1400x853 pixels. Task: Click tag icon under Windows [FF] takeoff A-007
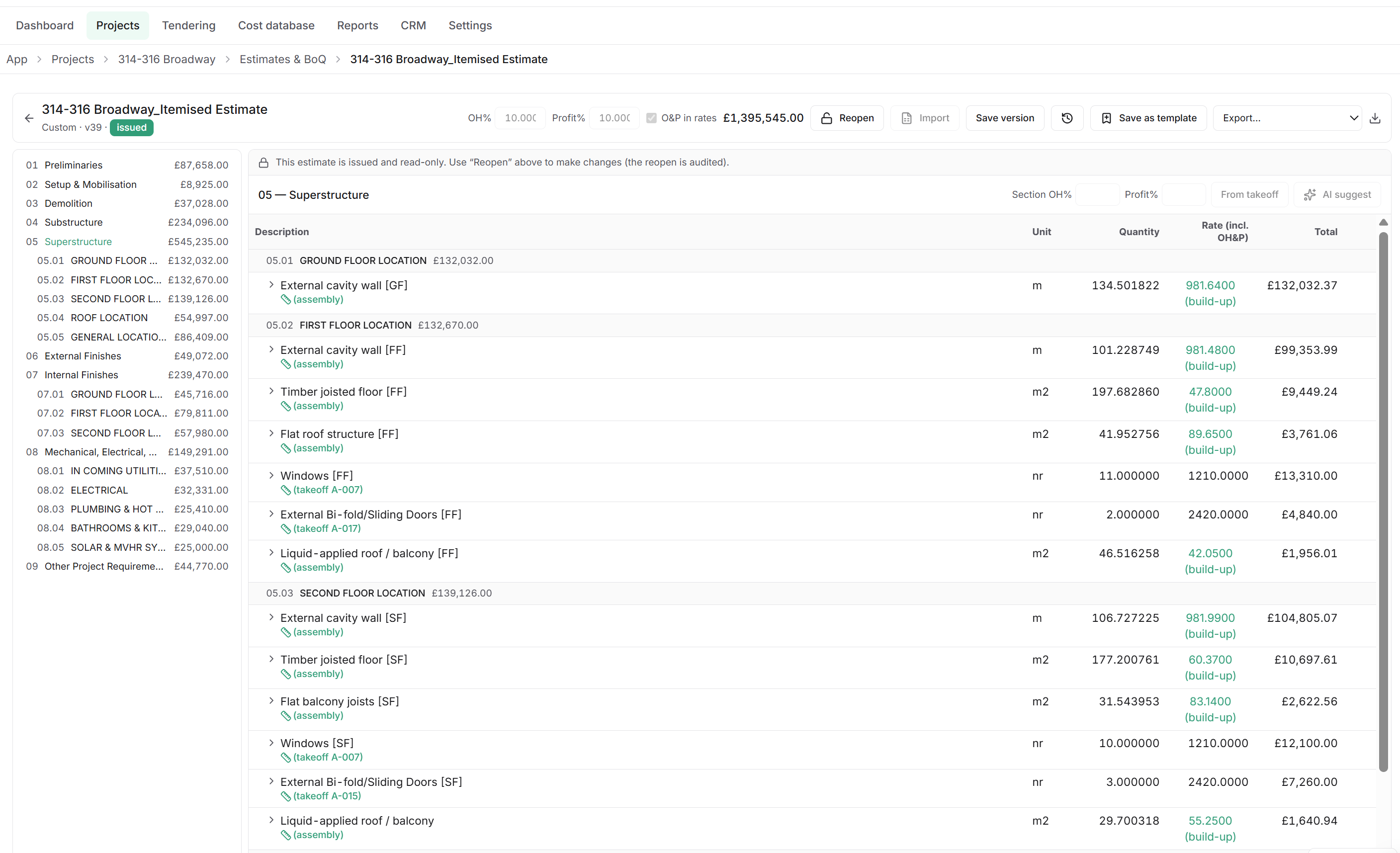286,490
